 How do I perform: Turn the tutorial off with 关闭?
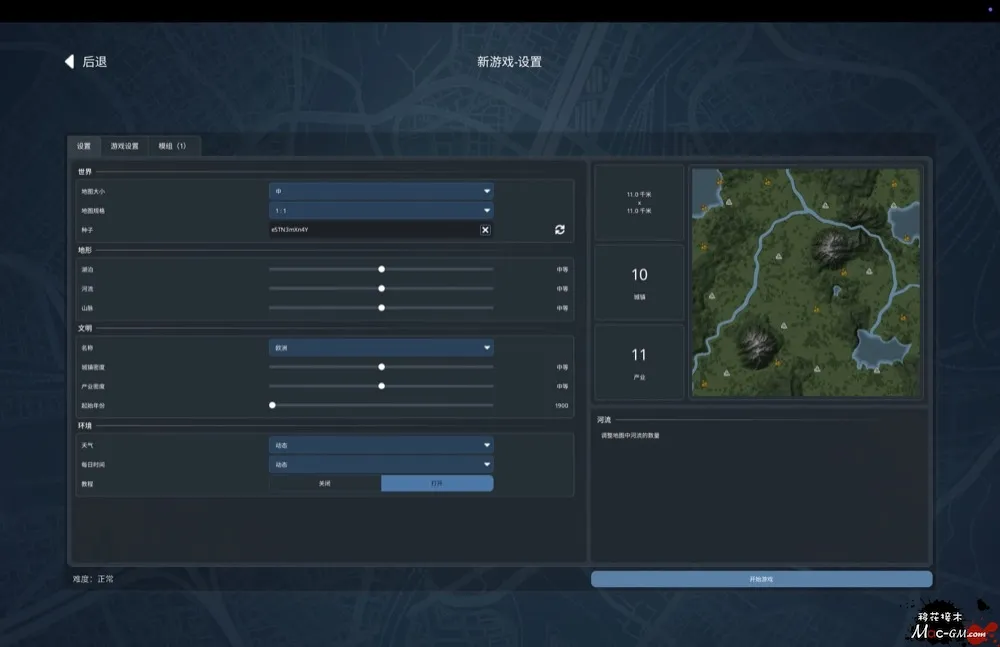[x=325, y=484]
